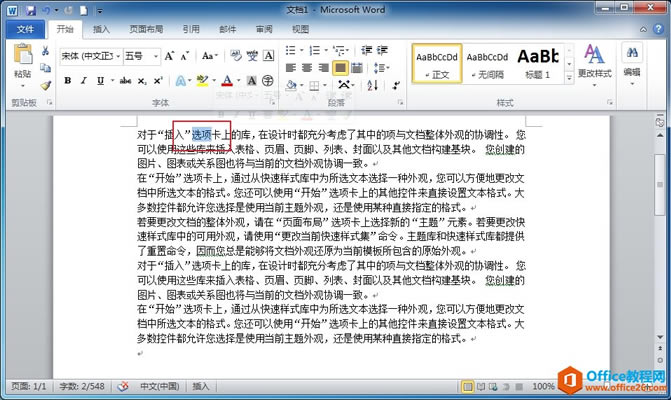Click the Undo arrow in Quick Access Toolbar
671x400 pixels.
click(46, 10)
